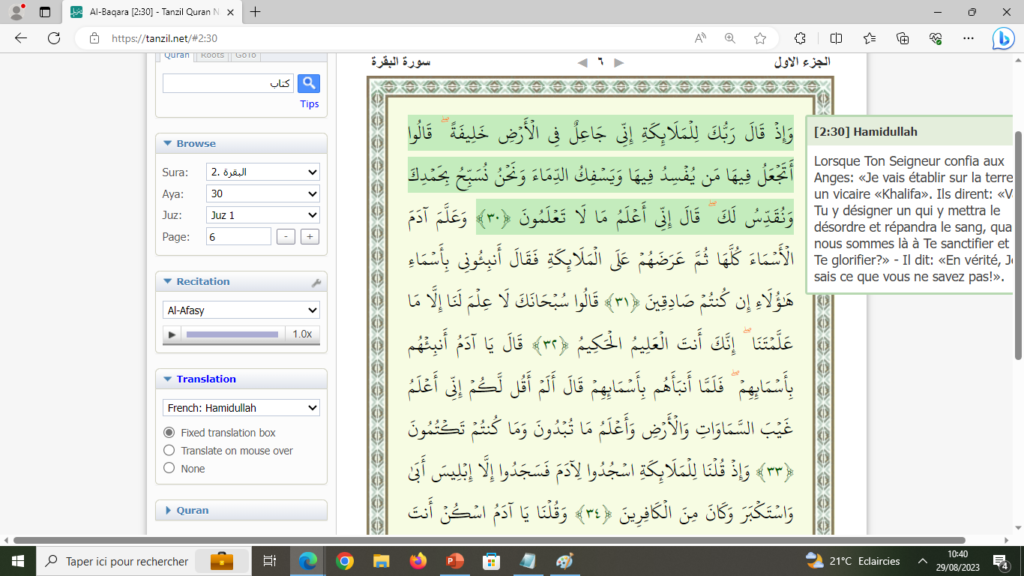
Task: View site information lock icon
Action: 94,39
